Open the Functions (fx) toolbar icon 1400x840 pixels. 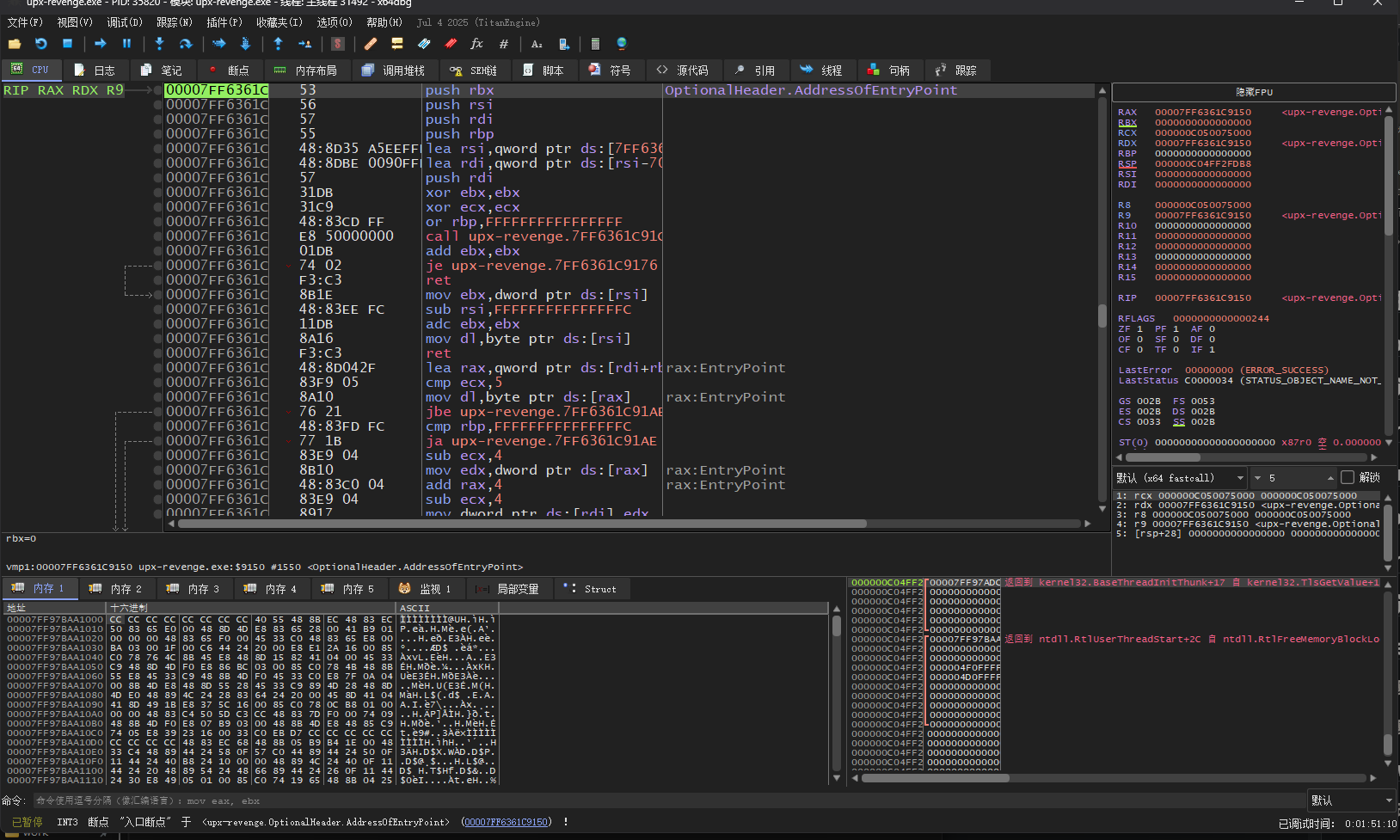[476, 44]
